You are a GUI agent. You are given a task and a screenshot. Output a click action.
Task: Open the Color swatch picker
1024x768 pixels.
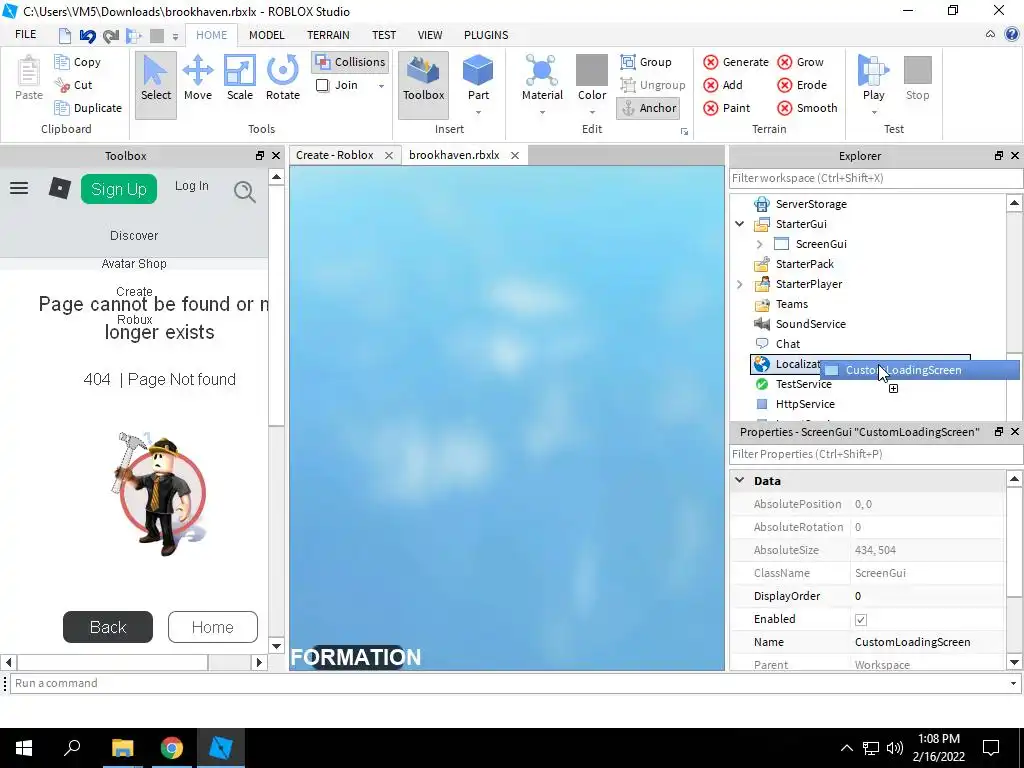(x=592, y=71)
